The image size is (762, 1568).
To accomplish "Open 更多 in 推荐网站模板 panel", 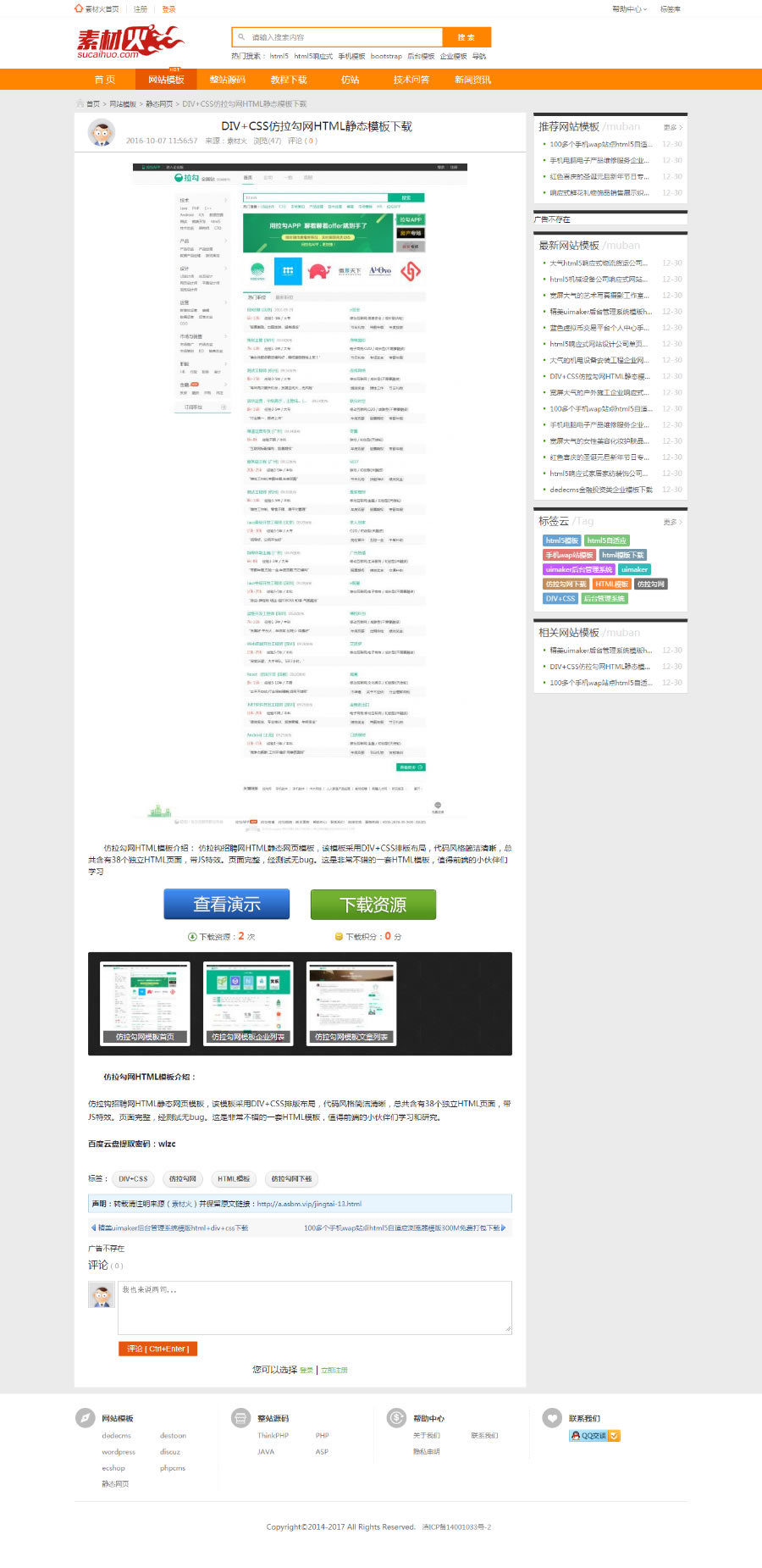I will 673,127.
